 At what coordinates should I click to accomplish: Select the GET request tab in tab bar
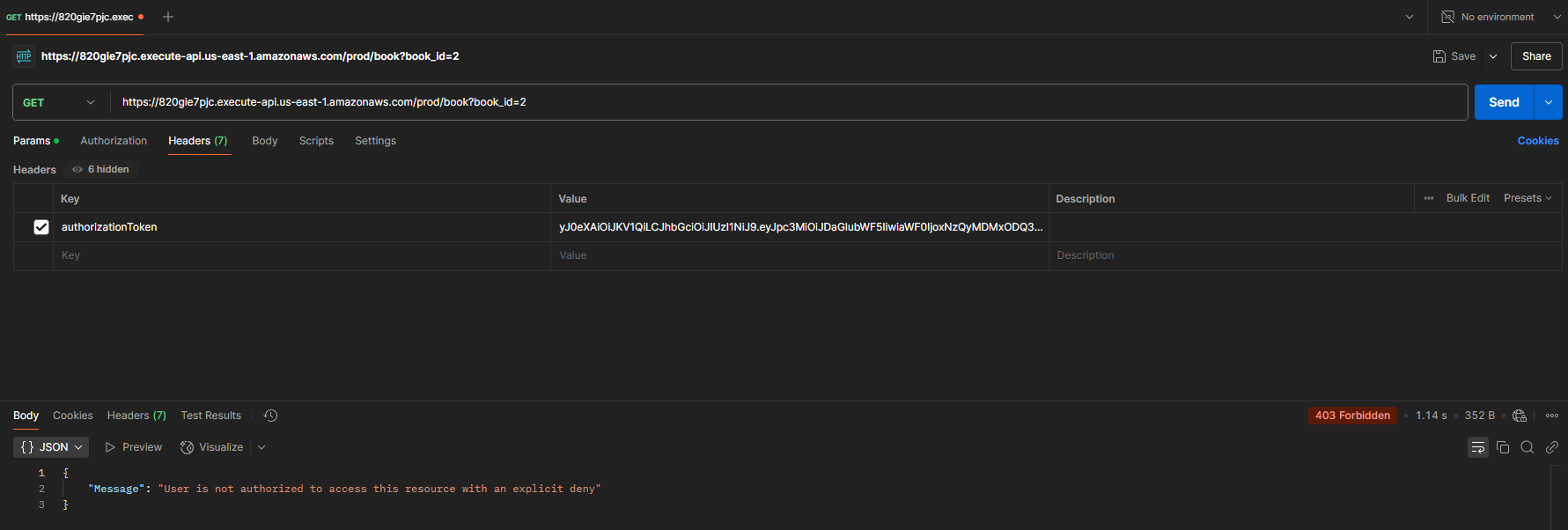75,17
